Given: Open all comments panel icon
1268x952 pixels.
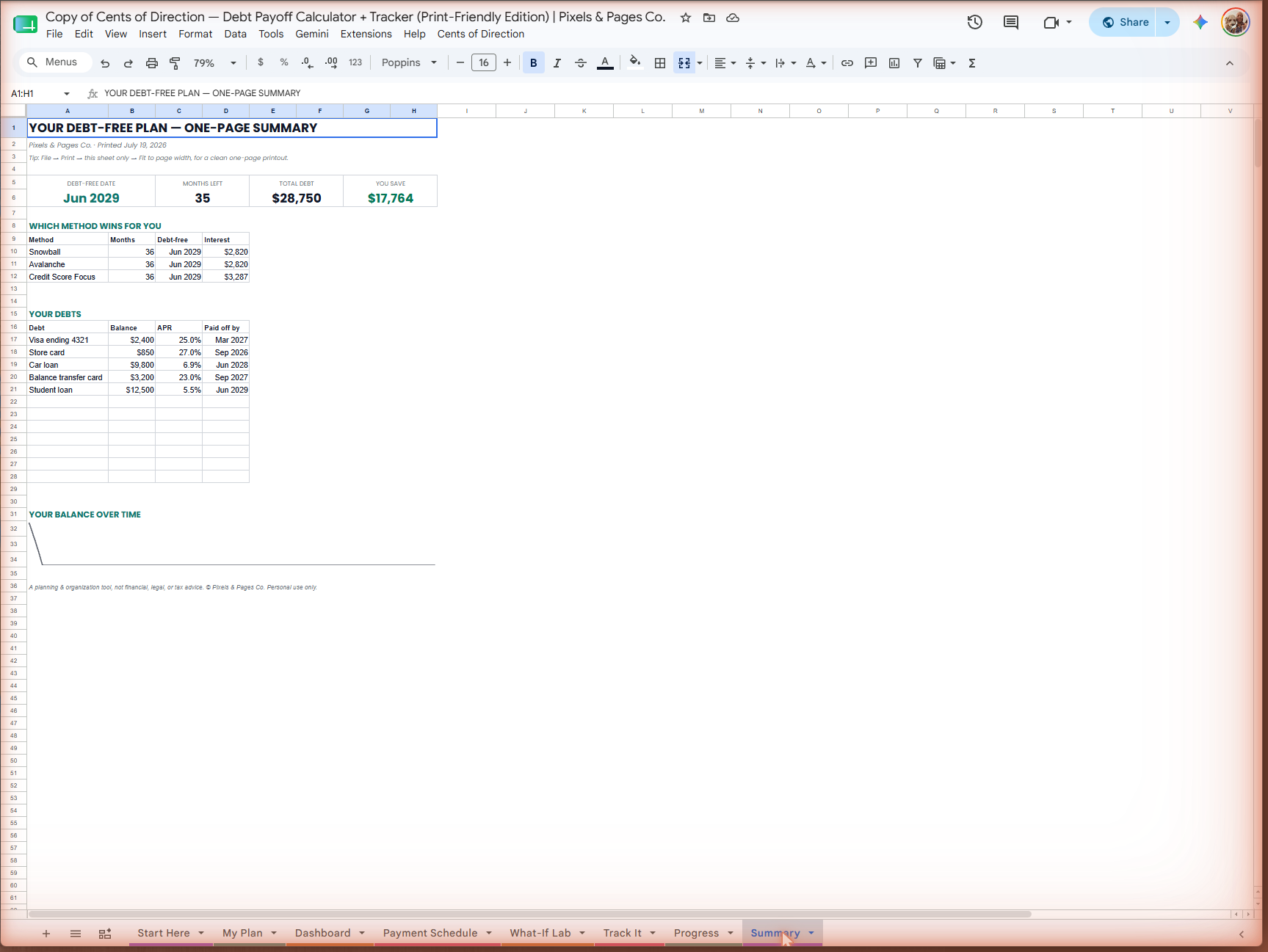Looking at the screenshot, I should pyautogui.click(x=1011, y=22).
